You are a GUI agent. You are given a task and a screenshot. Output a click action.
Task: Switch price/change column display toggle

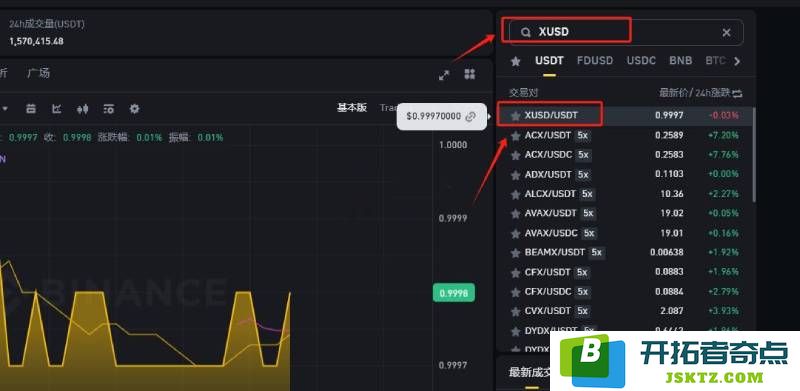pos(737,93)
